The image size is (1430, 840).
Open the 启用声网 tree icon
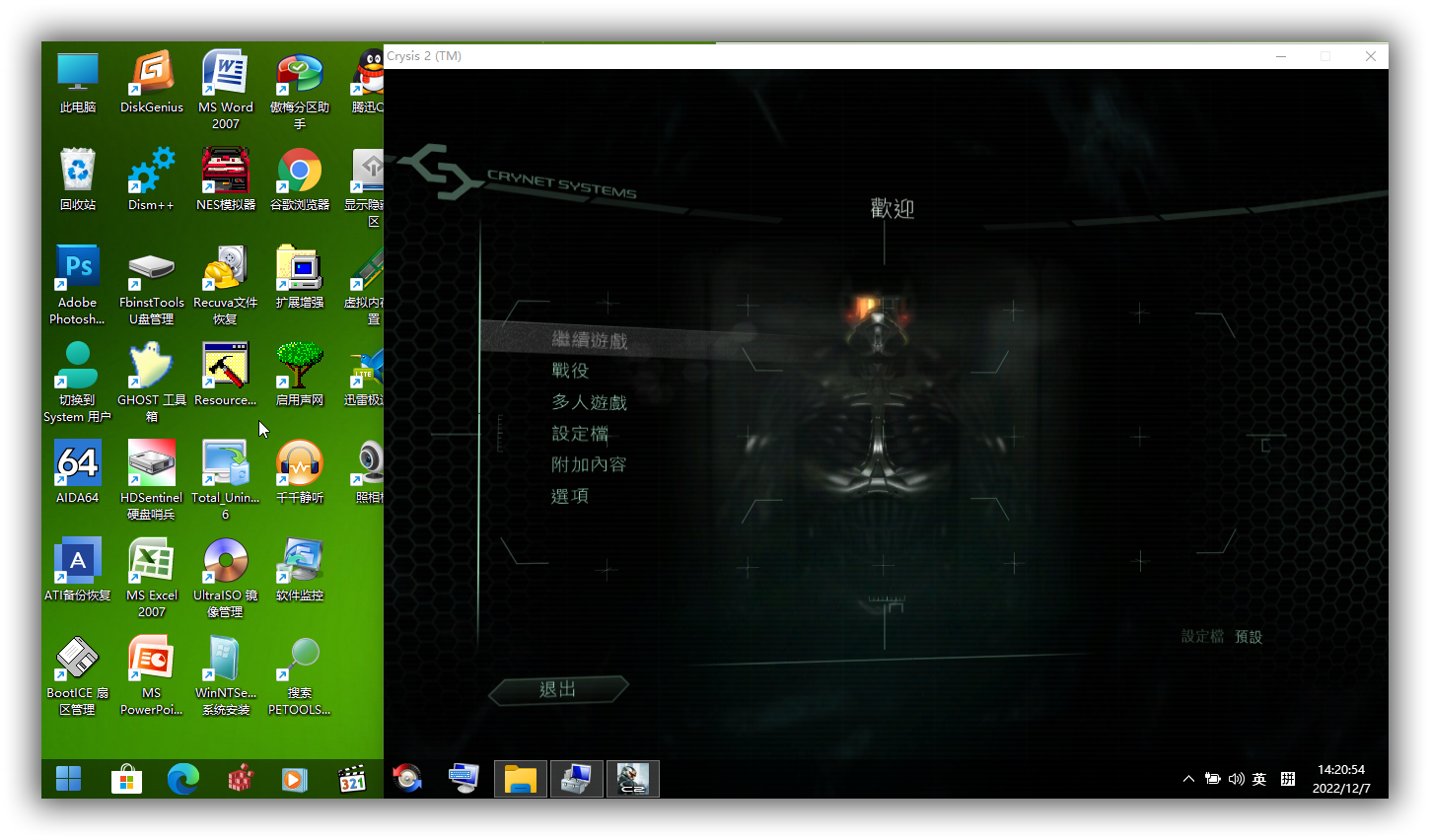pyautogui.click(x=300, y=375)
